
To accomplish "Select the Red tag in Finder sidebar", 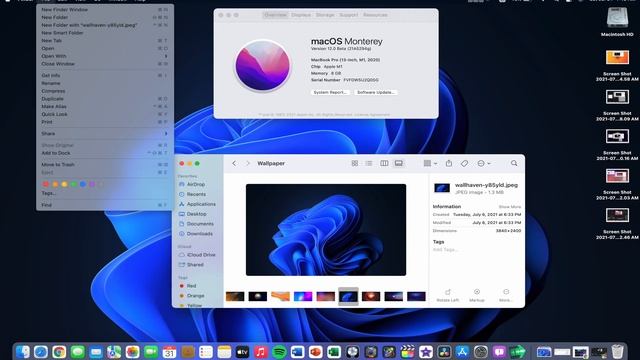I will (188, 286).
